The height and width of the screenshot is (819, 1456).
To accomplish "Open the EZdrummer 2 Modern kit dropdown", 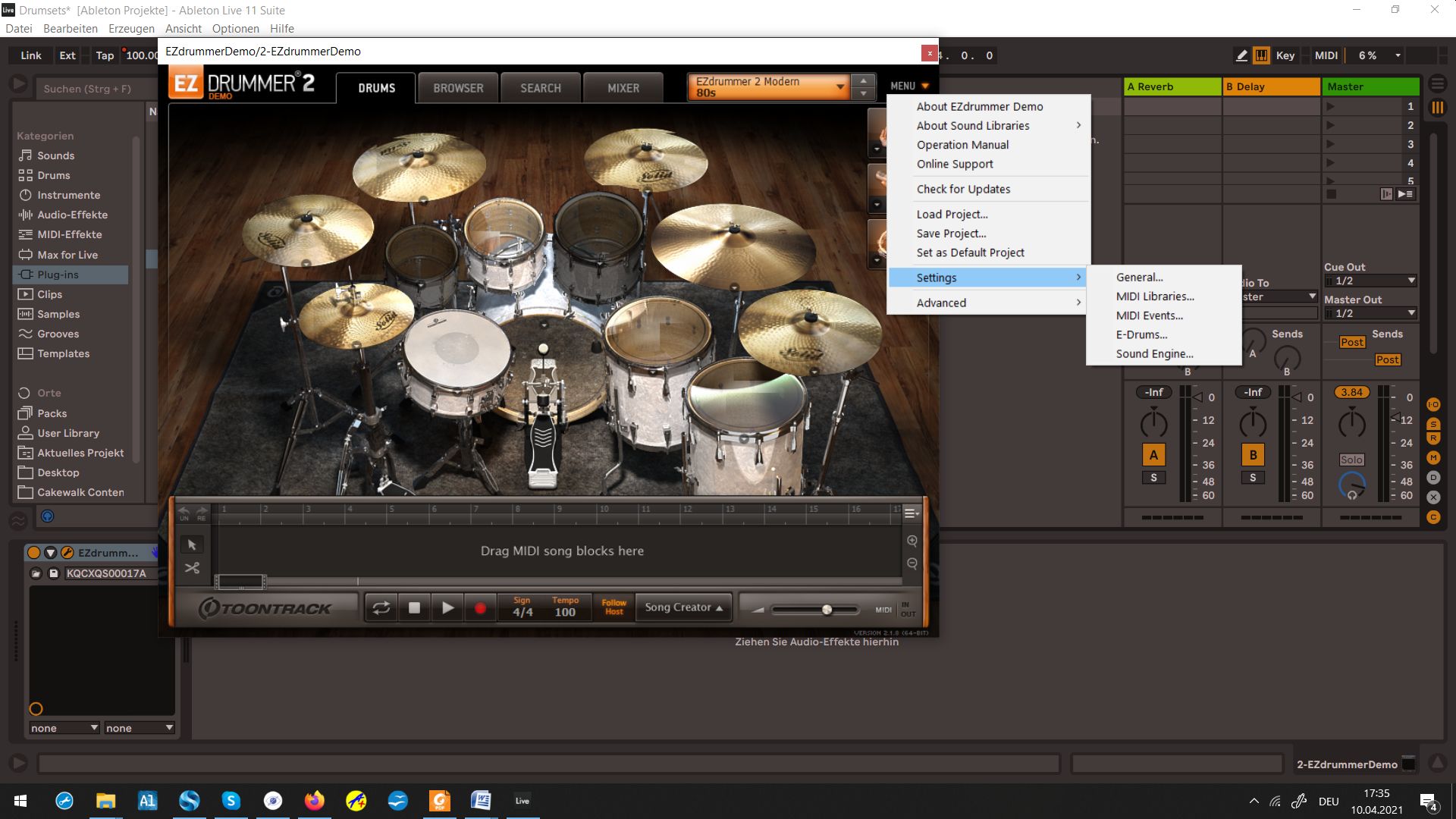I will (767, 86).
